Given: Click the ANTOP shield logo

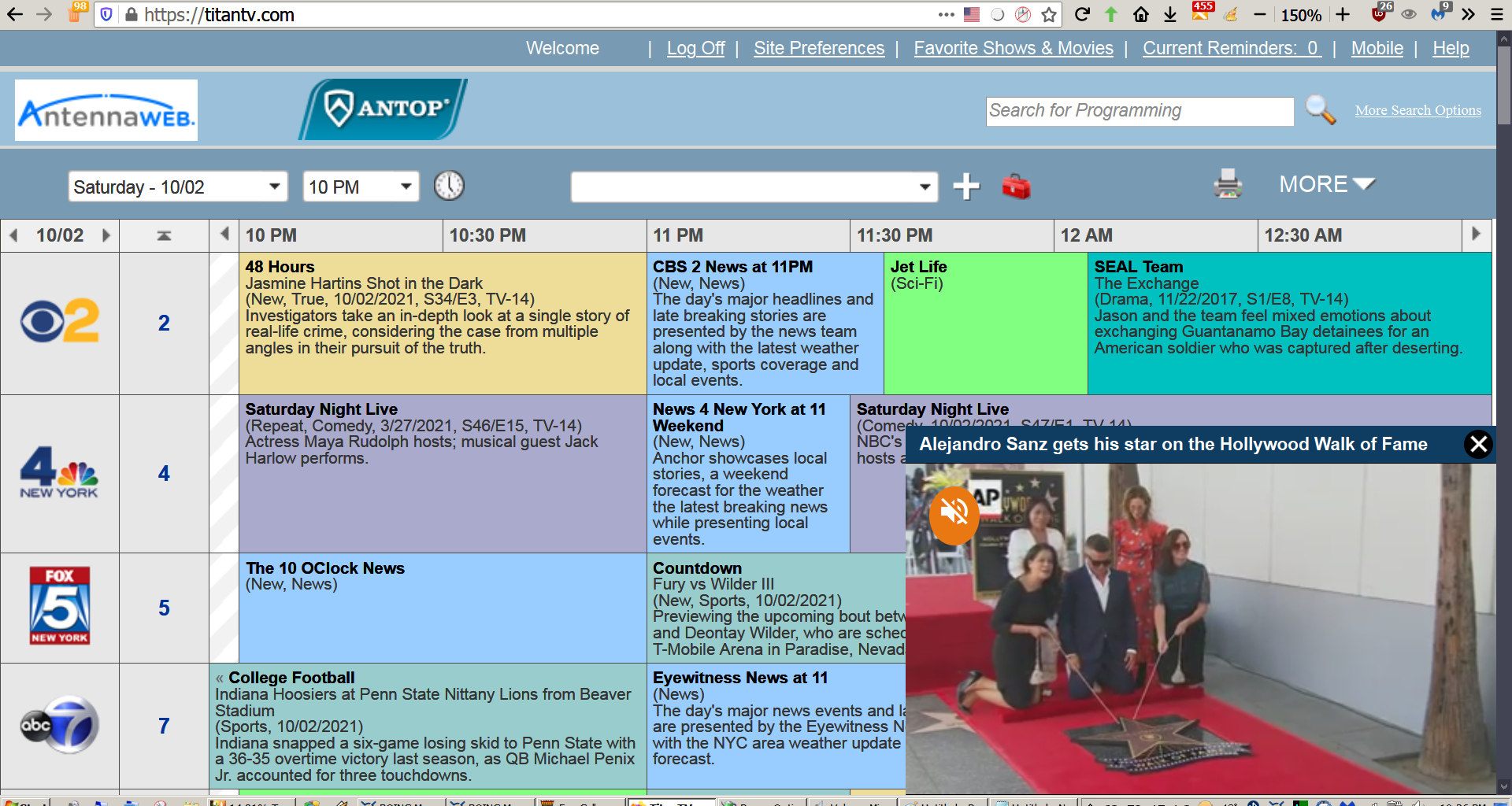Looking at the screenshot, I should tap(384, 109).
